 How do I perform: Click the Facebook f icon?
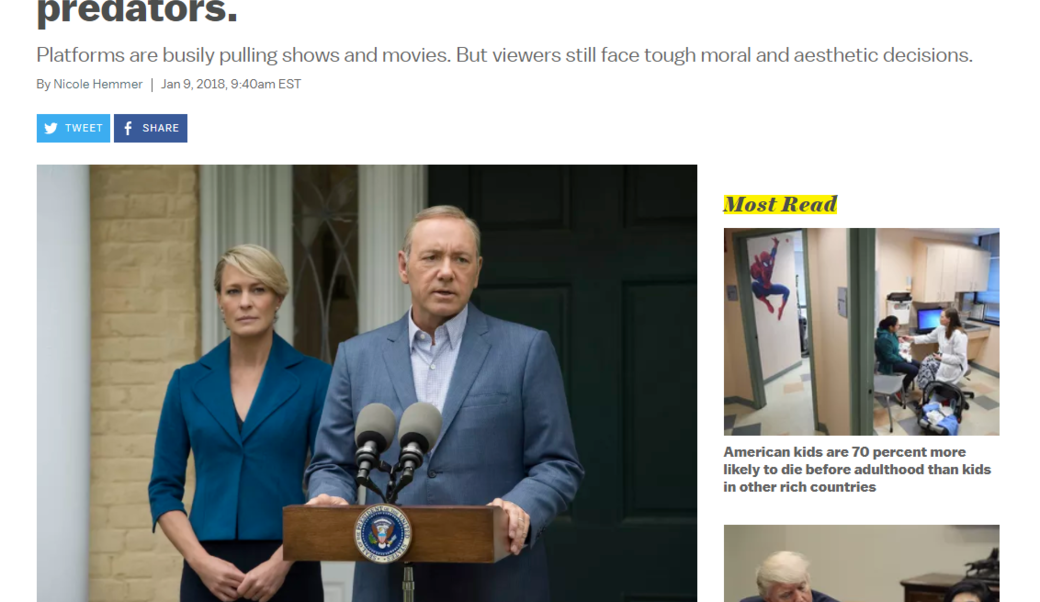click(x=129, y=128)
